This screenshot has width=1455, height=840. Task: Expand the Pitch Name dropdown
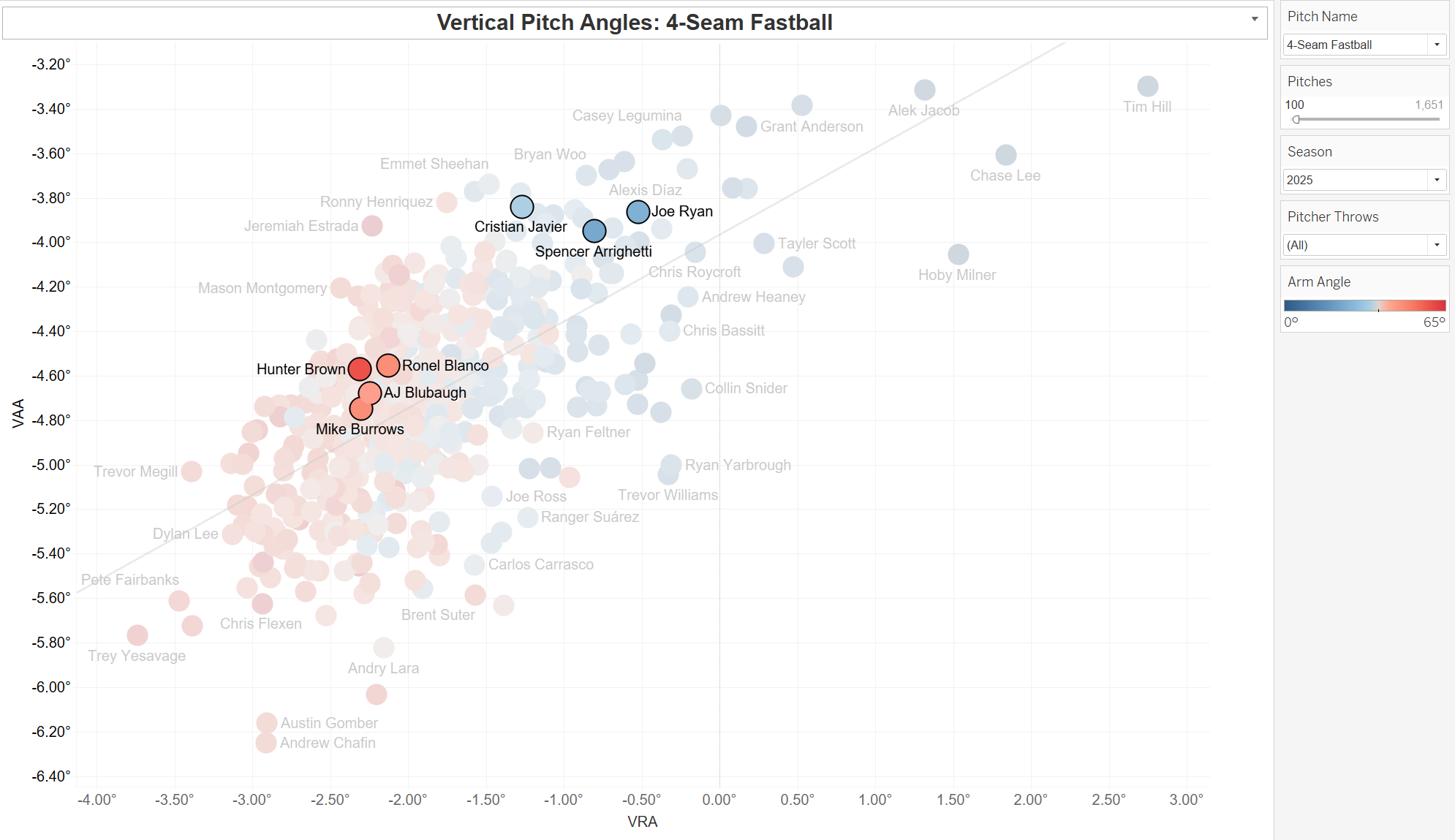coord(1437,45)
